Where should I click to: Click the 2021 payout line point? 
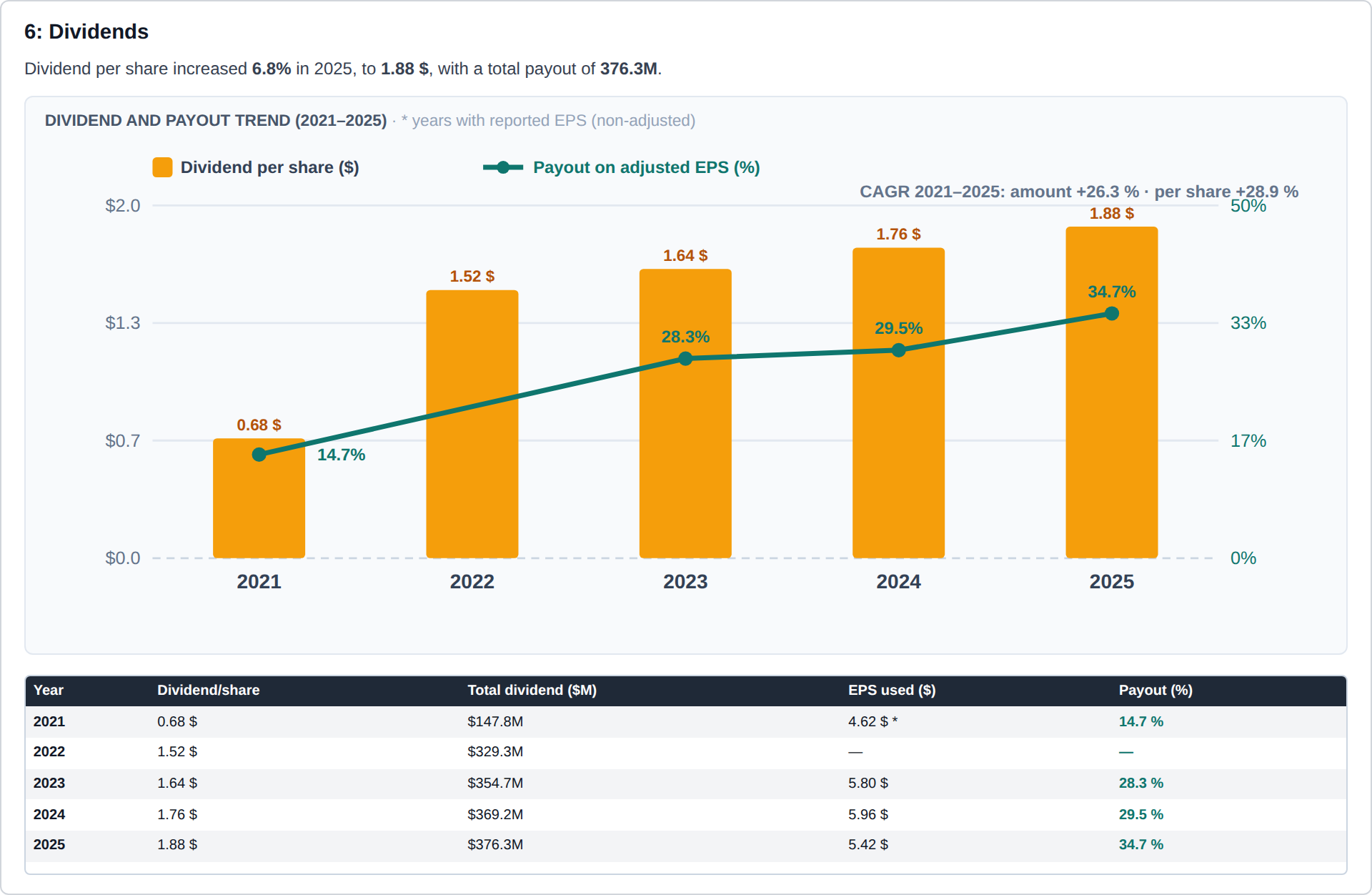[259, 455]
